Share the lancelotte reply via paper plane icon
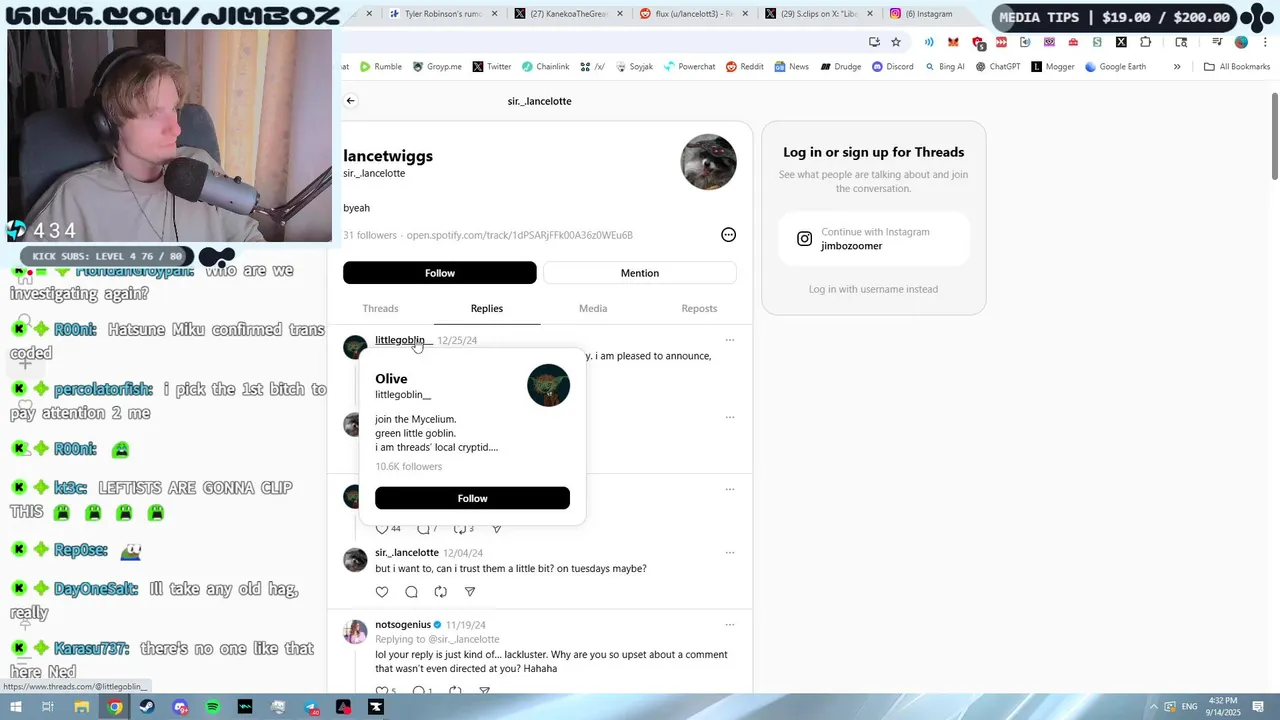The height and width of the screenshot is (720, 1280). (470, 592)
